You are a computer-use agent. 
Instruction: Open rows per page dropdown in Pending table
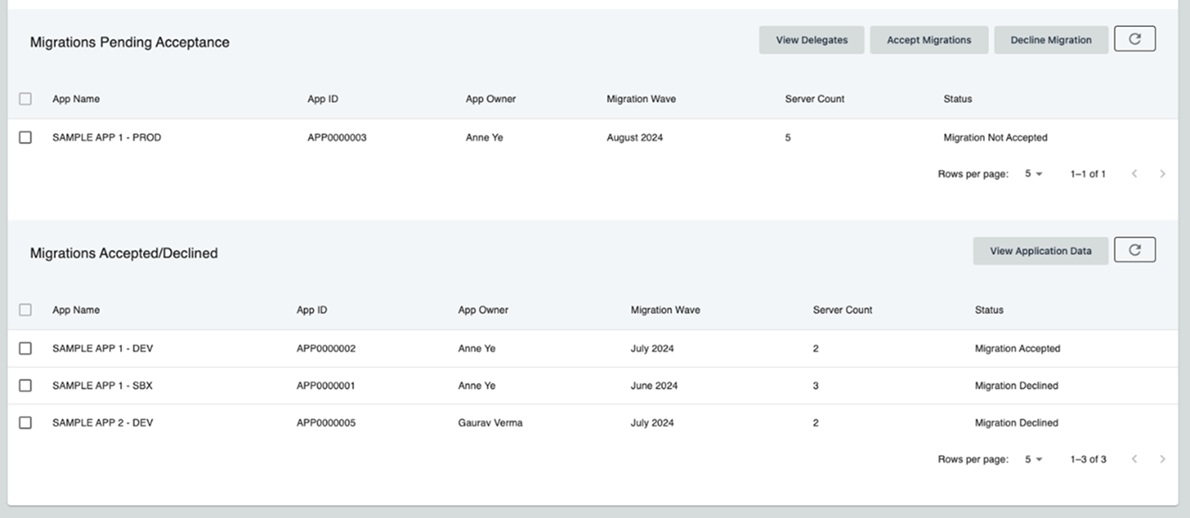coord(1033,174)
